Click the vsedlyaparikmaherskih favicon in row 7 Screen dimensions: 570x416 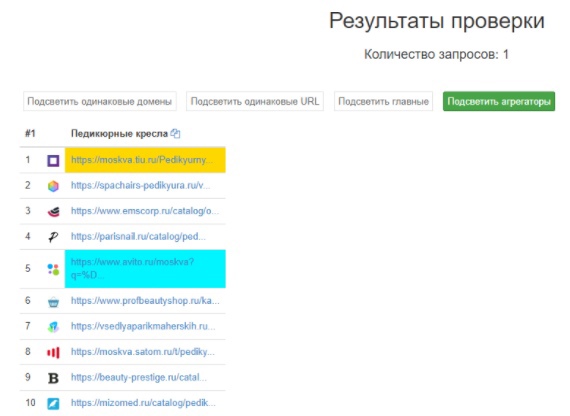click(x=53, y=327)
